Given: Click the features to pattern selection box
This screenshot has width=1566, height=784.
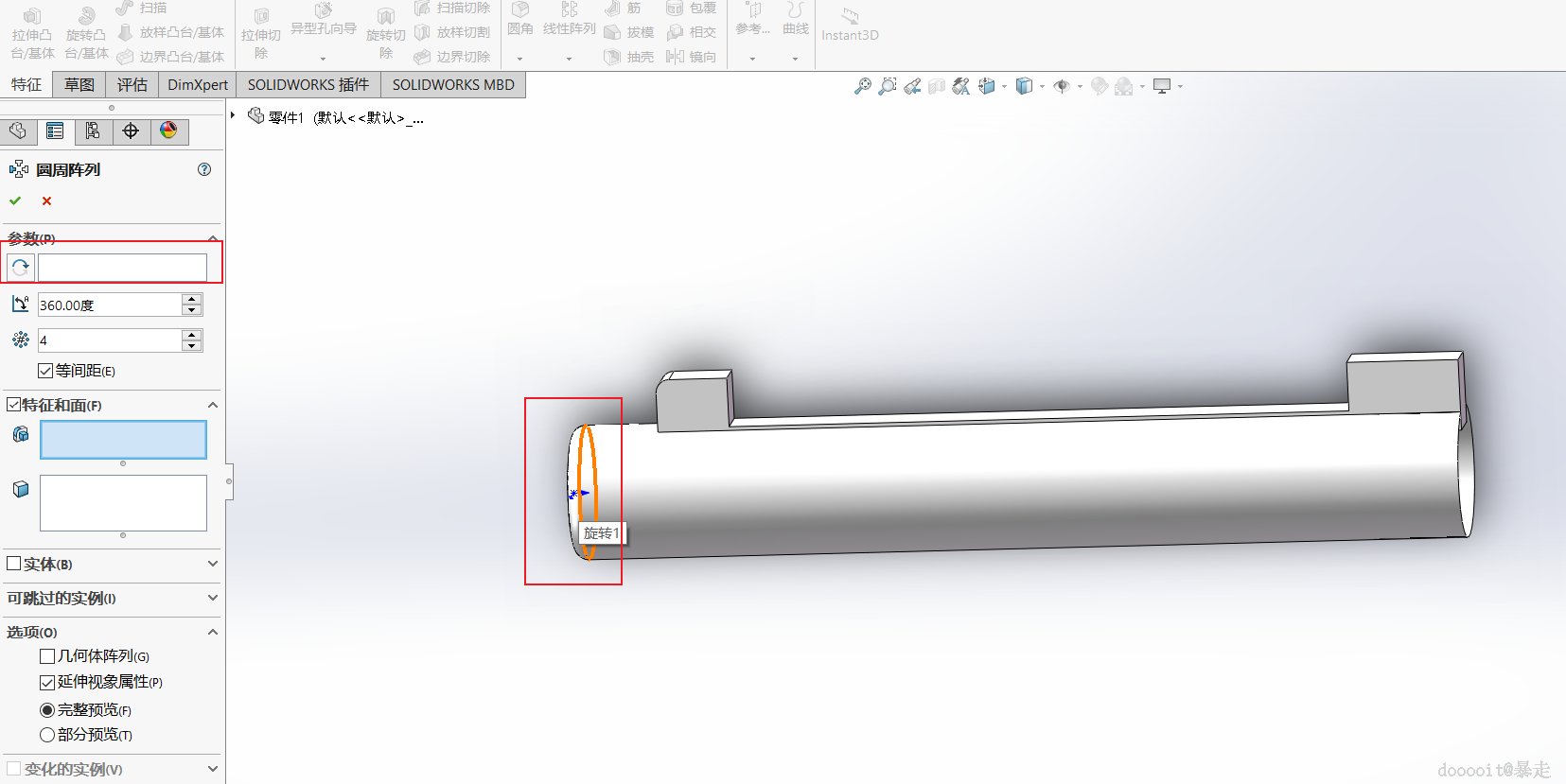Looking at the screenshot, I should pyautogui.click(x=123, y=440).
